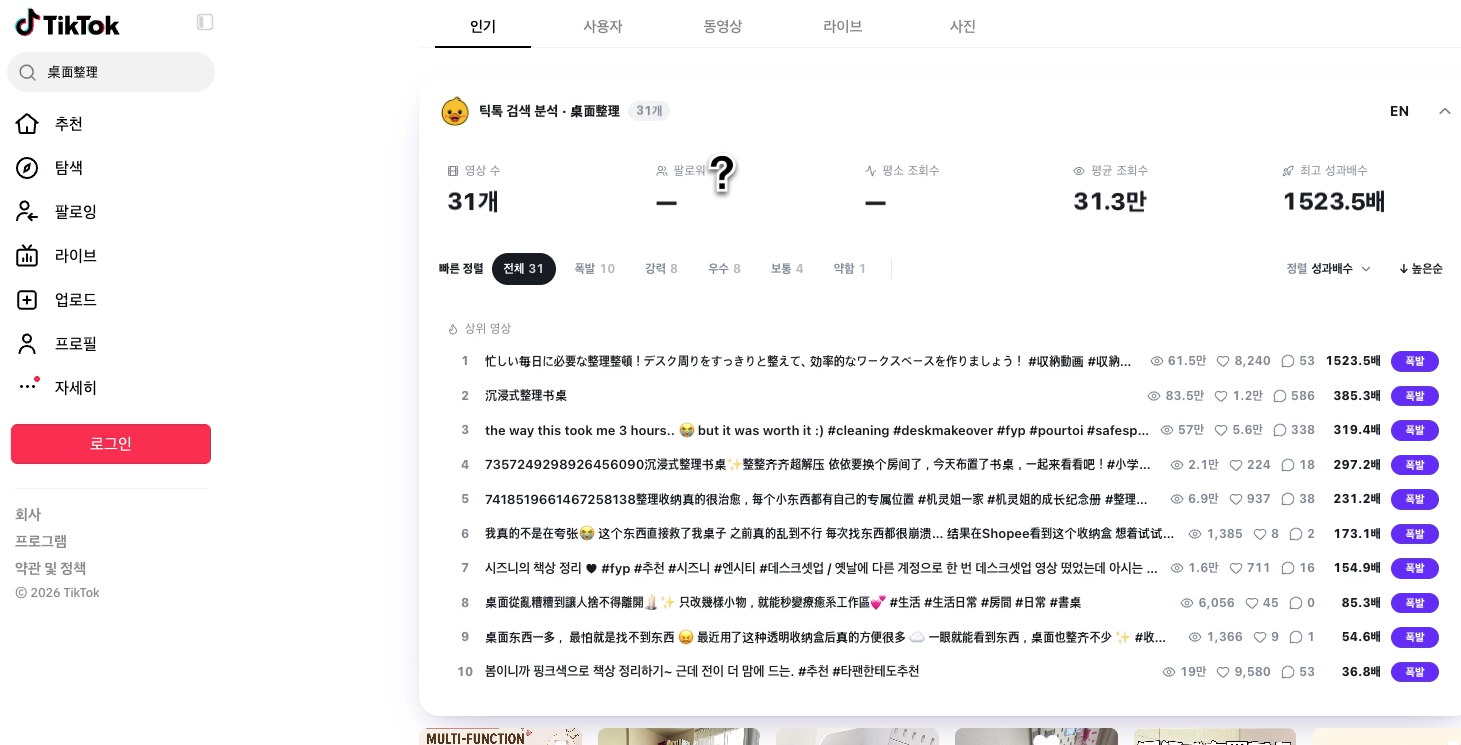This screenshot has width=1461, height=745.
Task: Select the 전체 31 filter chip
Action: coord(524,269)
